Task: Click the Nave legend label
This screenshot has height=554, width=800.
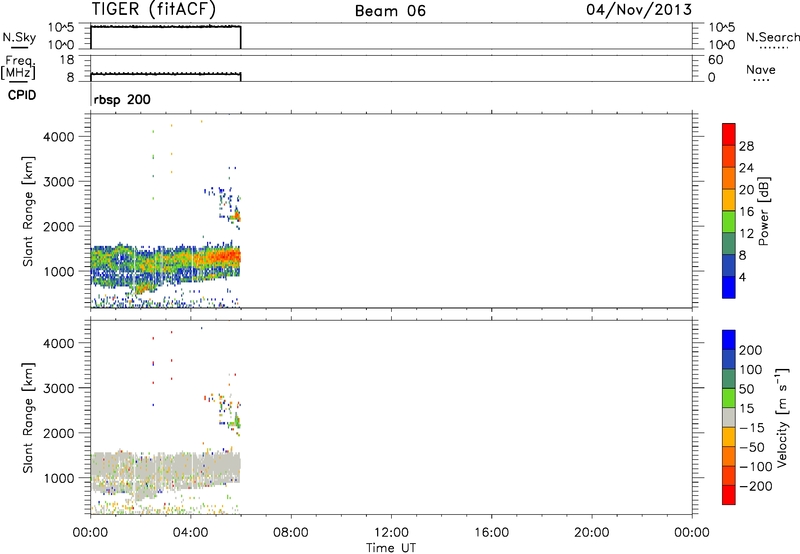Action: [760, 69]
